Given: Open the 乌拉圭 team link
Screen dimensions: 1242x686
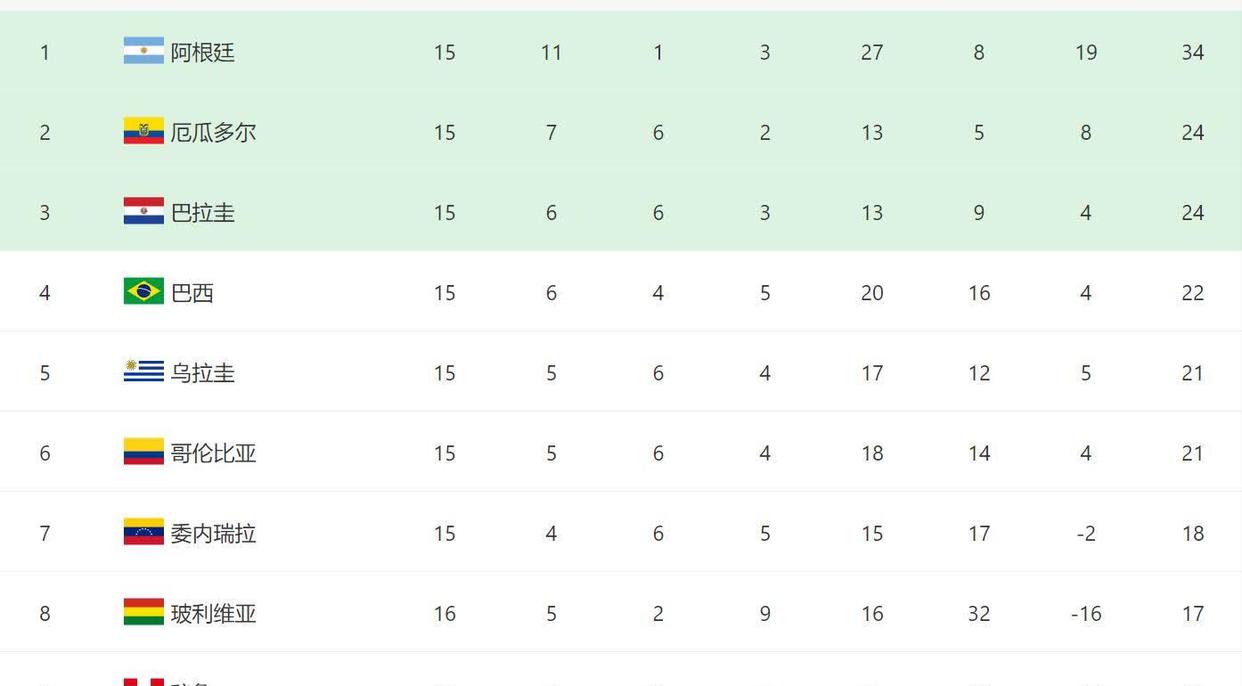Looking at the screenshot, I should [203, 372].
